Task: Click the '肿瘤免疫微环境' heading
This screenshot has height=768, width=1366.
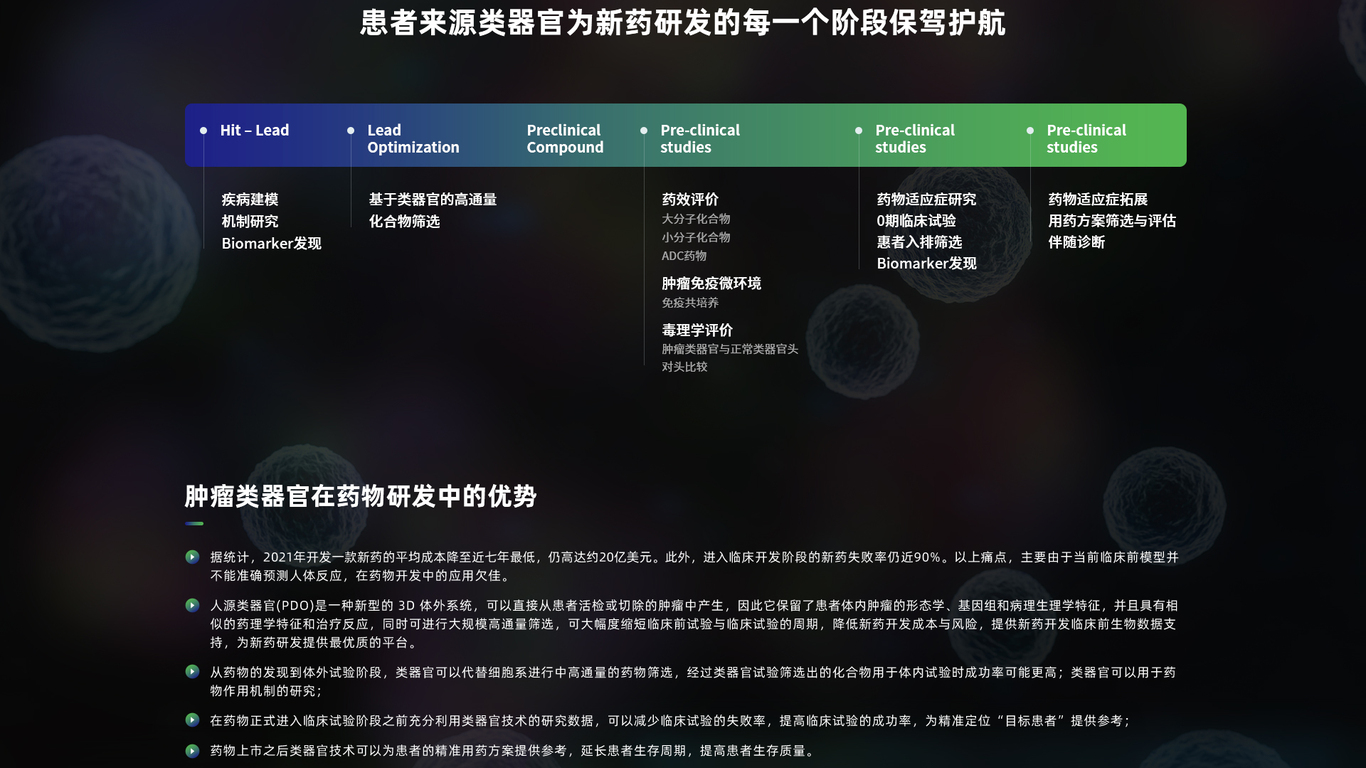Action: tap(711, 284)
